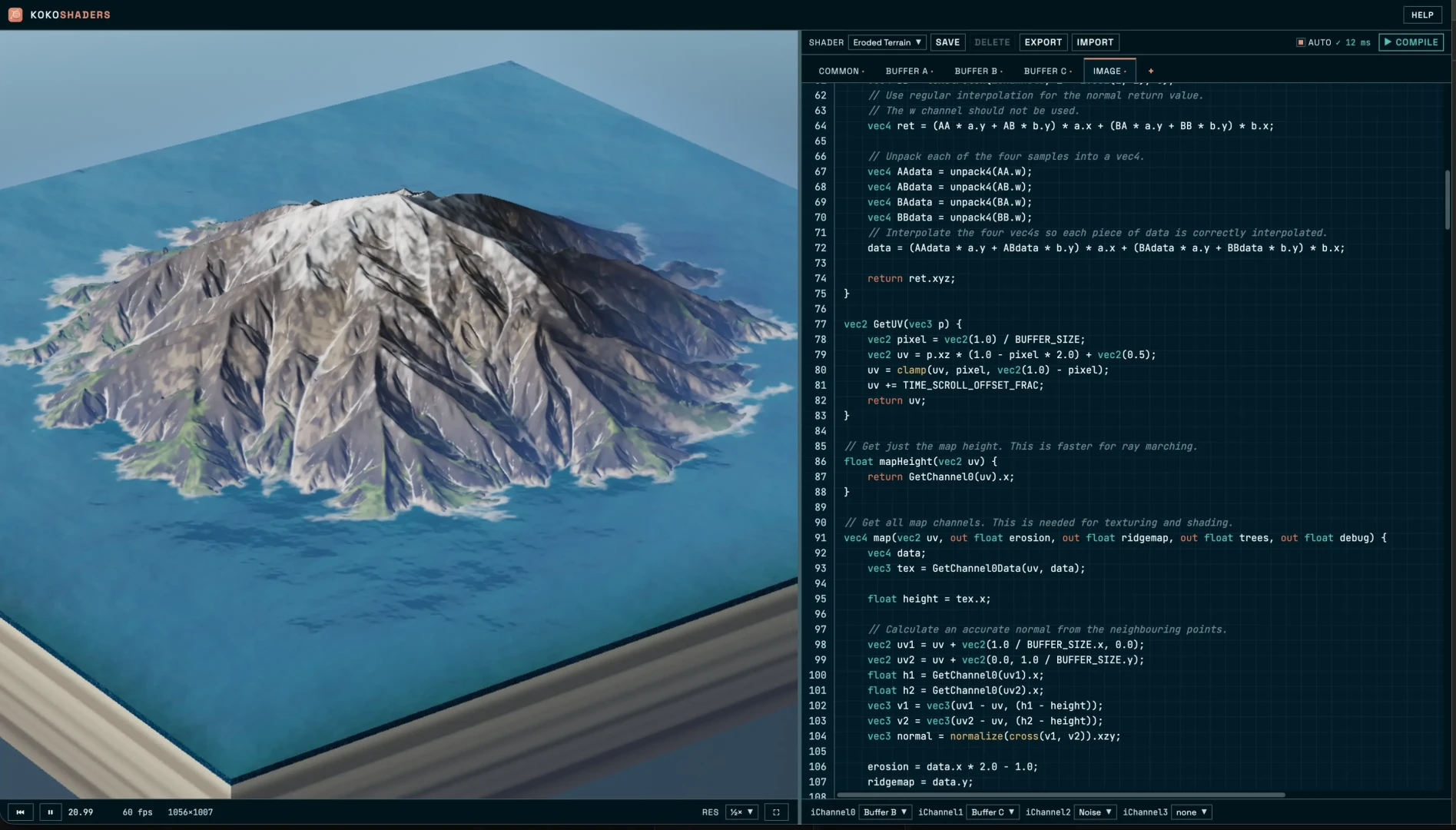The image size is (1456, 830).
Task: Switch to the BUFFER C tab
Action: pos(1047,71)
